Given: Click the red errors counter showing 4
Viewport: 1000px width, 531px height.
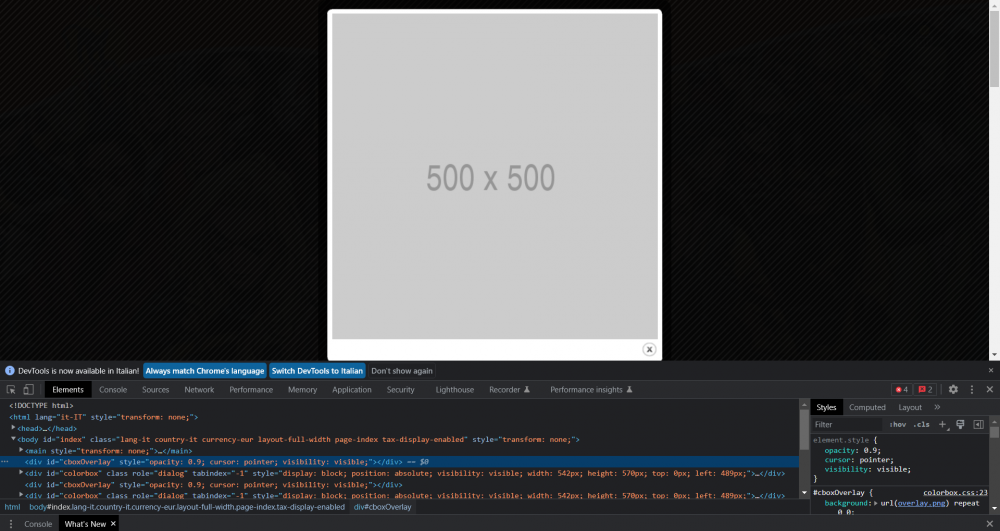Looking at the screenshot, I should pos(902,389).
